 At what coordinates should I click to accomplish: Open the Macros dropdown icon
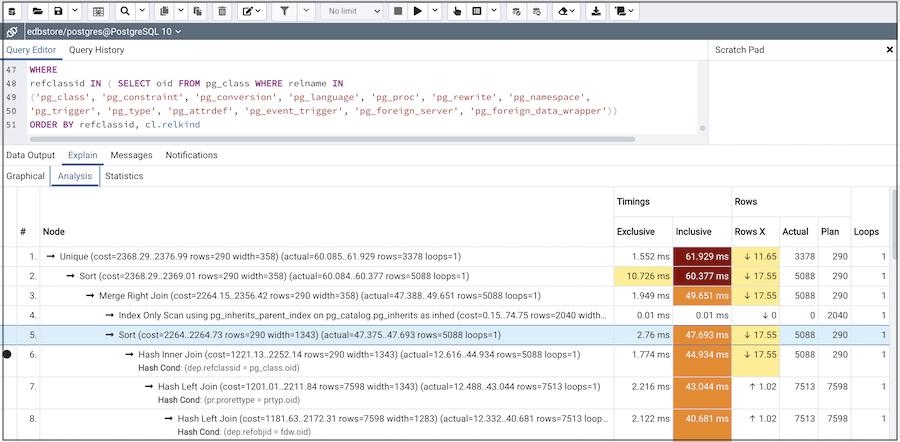point(624,11)
